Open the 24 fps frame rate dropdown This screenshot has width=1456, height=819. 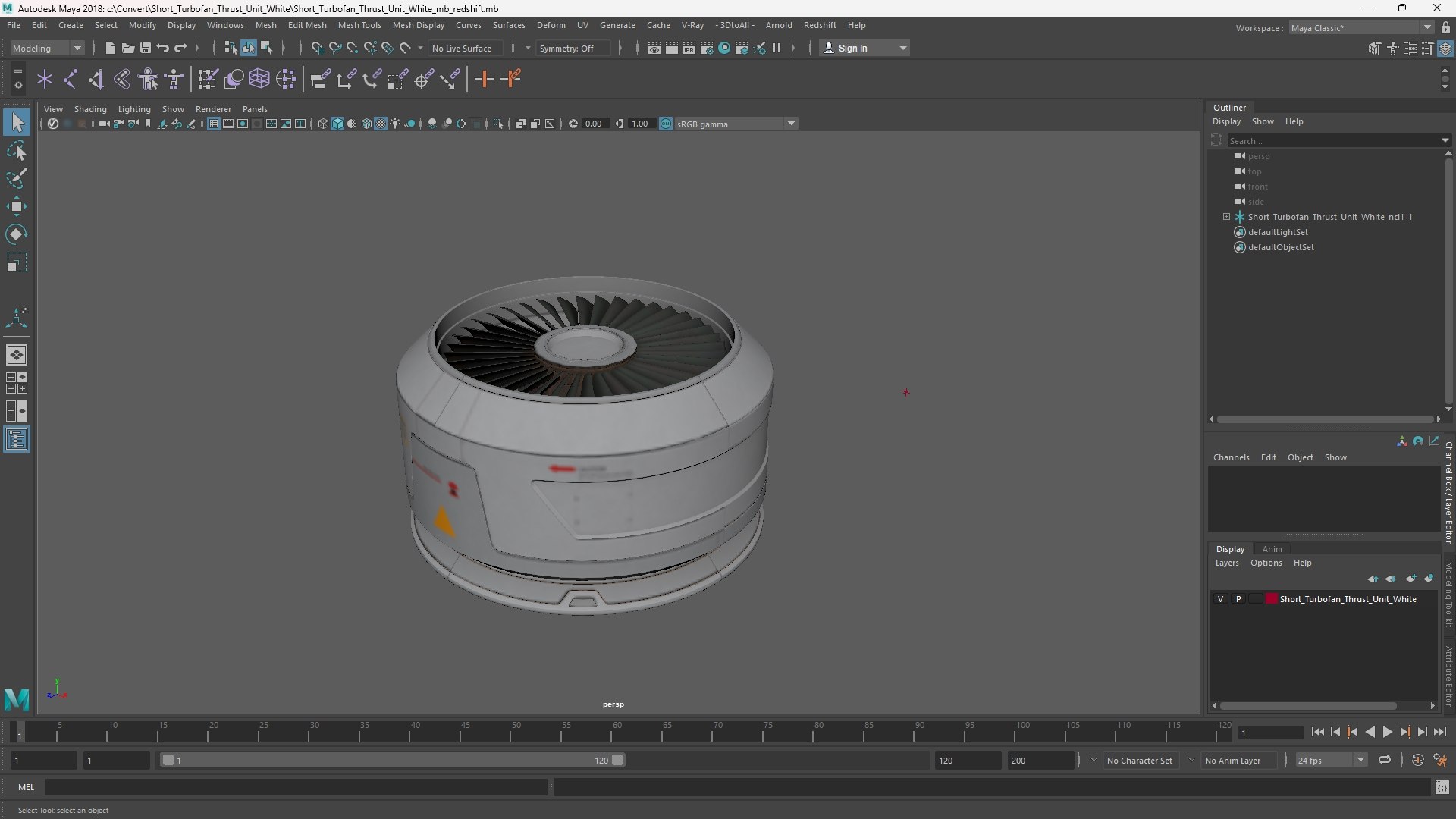click(x=1331, y=761)
